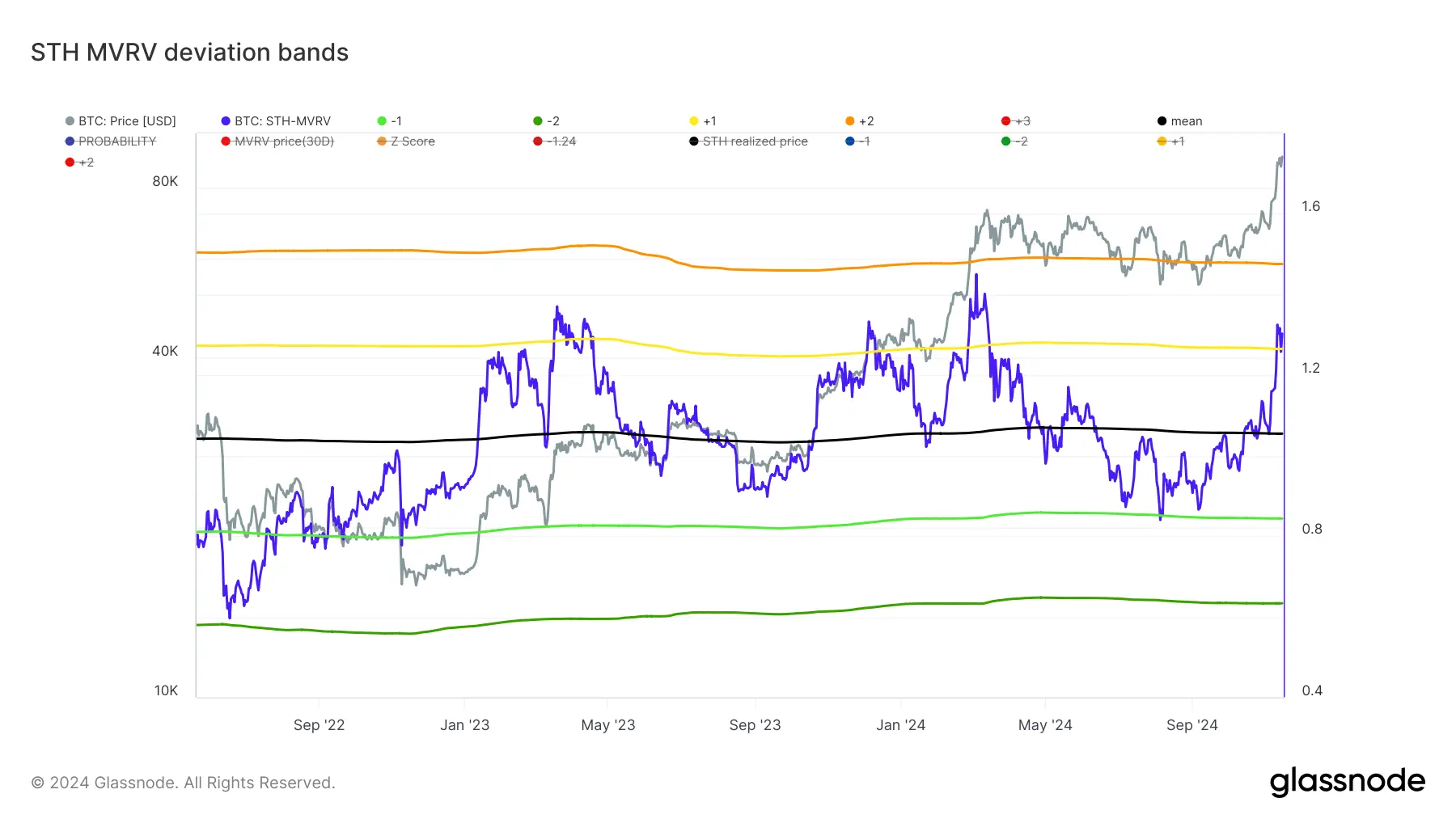Click the 40K price axis label
The width and height of the screenshot is (1456, 819).
pyautogui.click(x=165, y=351)
